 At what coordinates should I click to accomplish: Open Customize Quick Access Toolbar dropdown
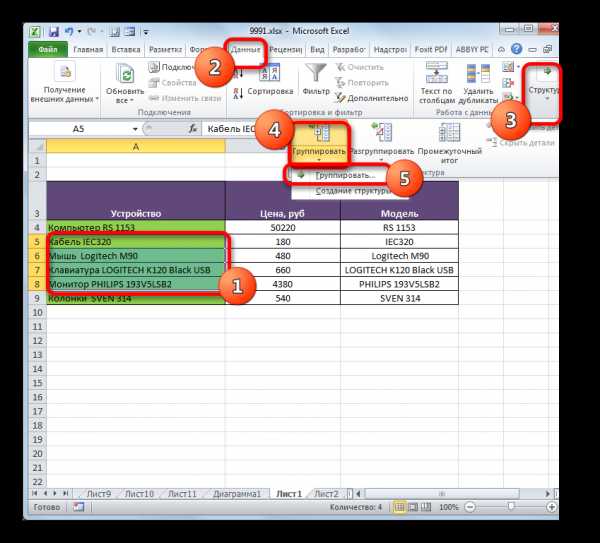(146, 32)
